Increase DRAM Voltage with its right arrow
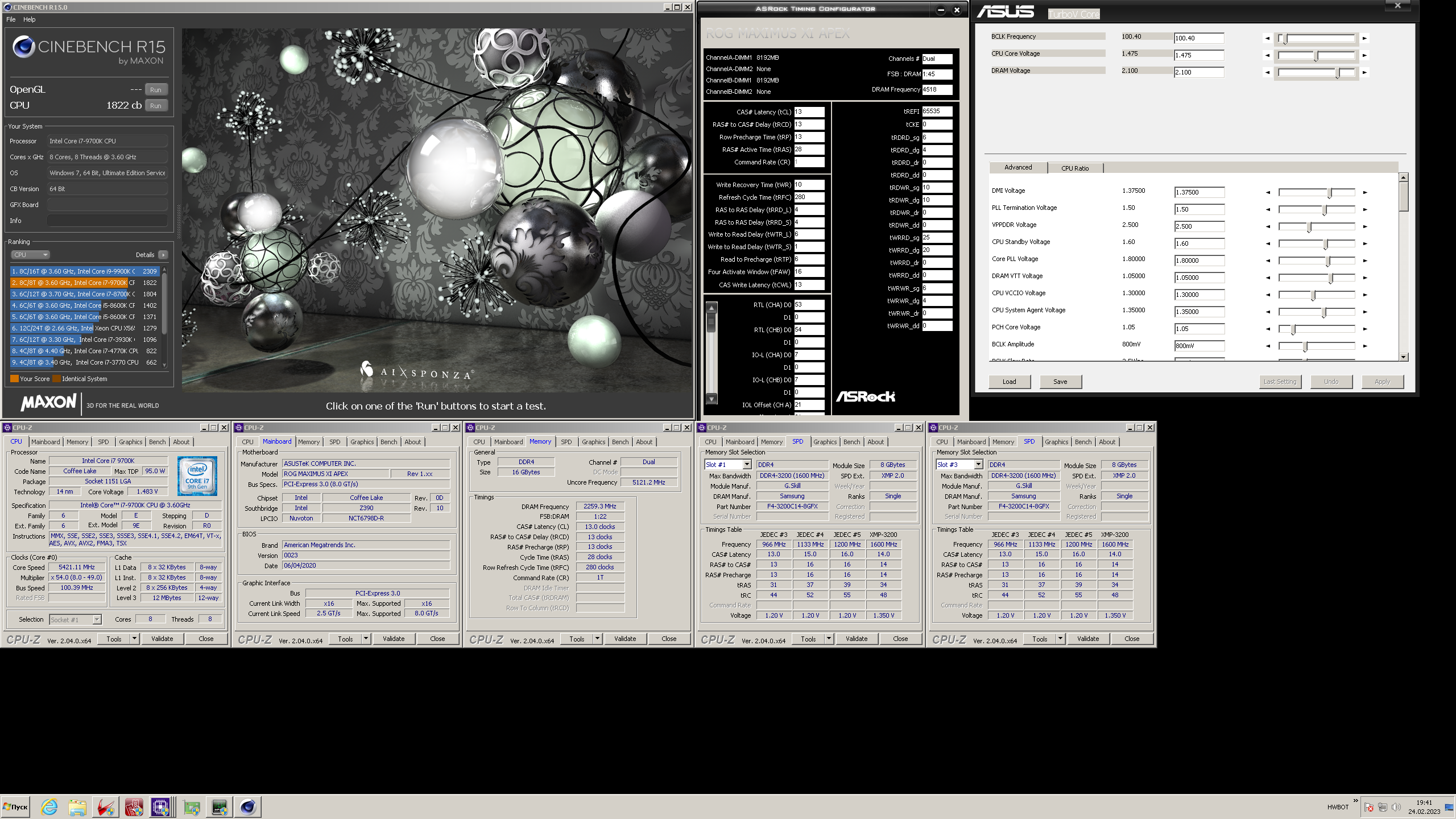The image size is (1456, 819). tap(1364, 73)
